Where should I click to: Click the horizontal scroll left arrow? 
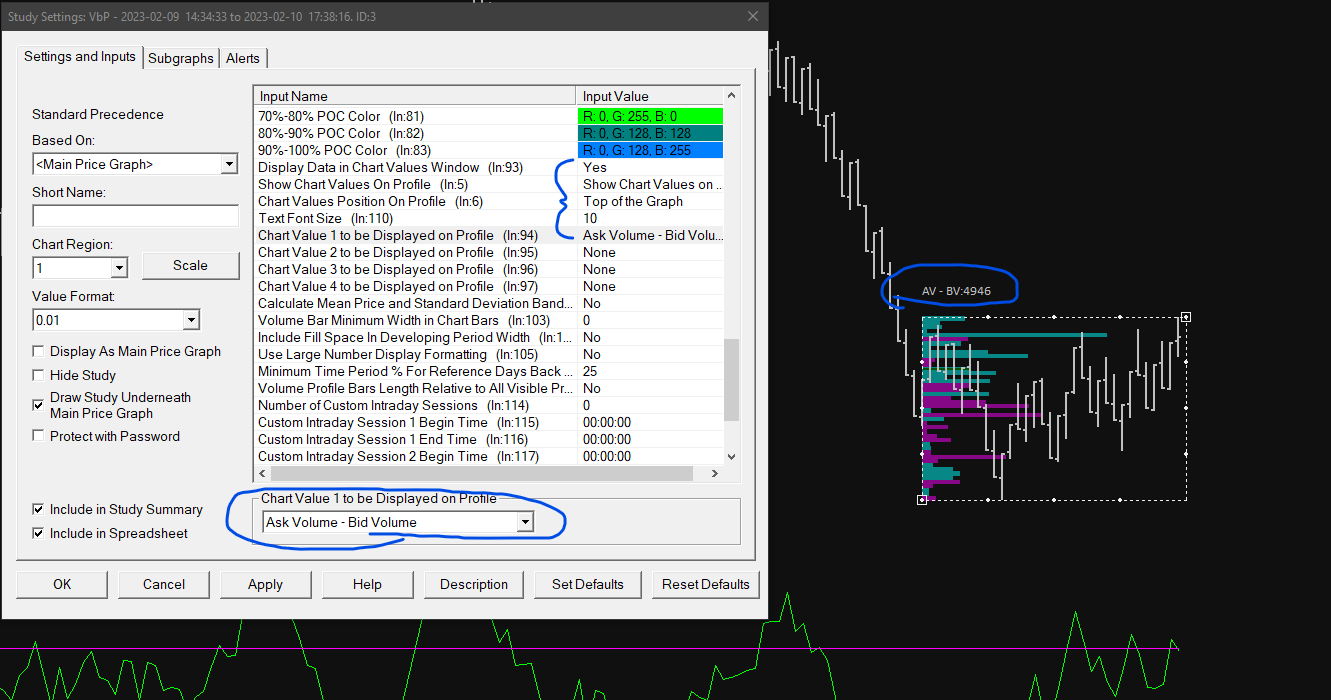pos(262,473)
